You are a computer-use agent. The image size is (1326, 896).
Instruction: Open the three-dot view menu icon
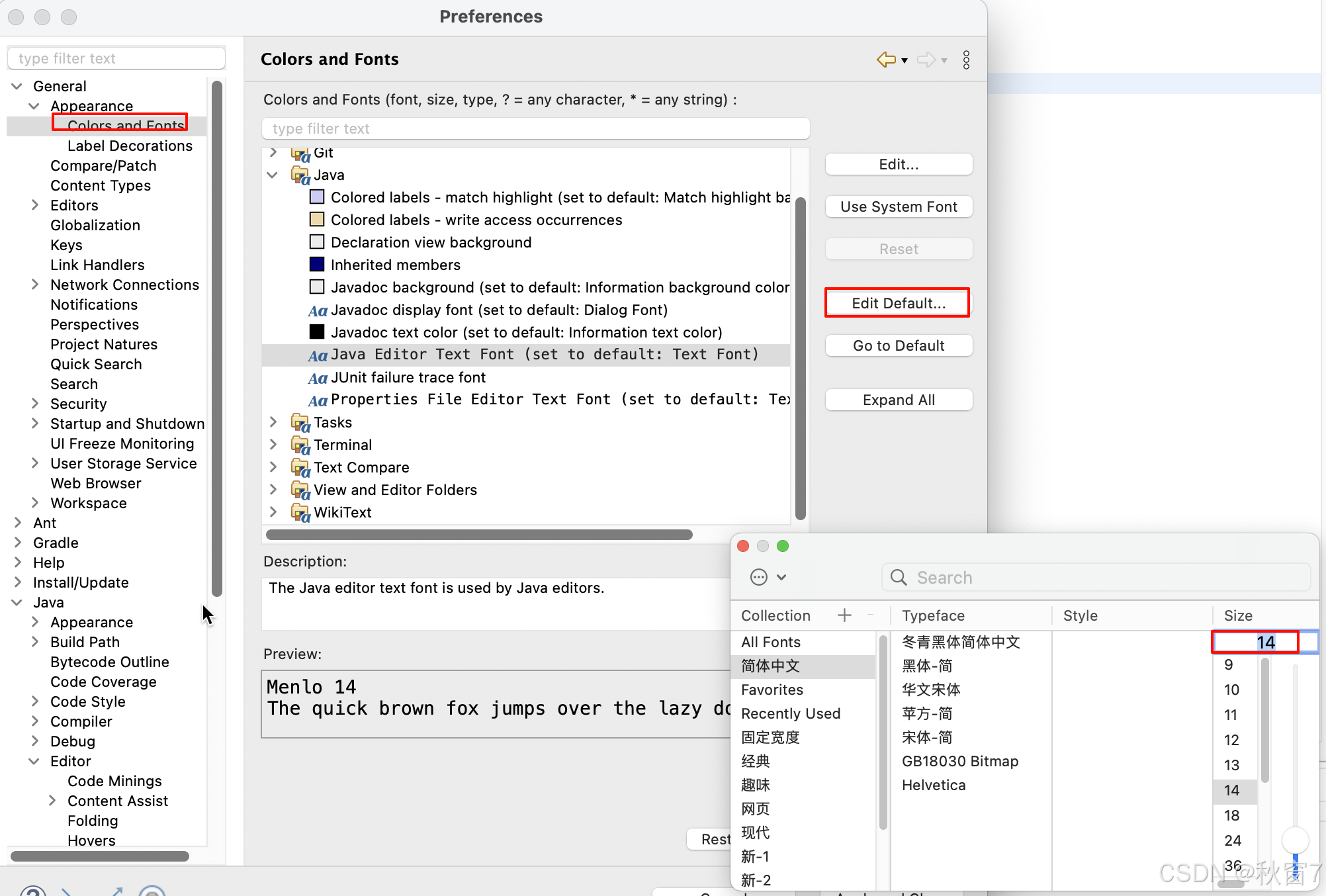tap(966, 60)
